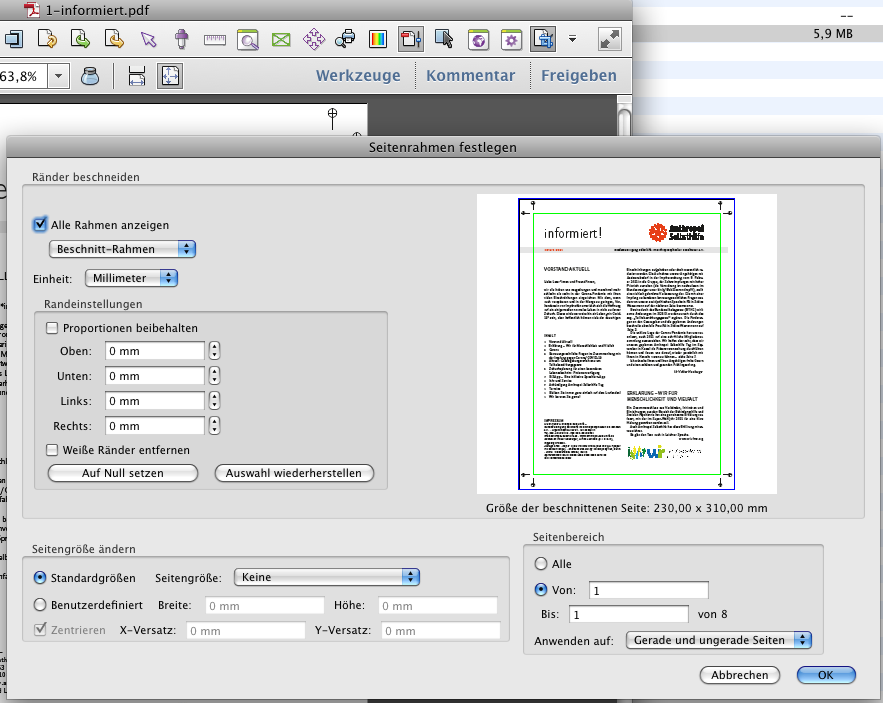Click the Rechts margin input field
This screenshot has height=703, width=883.
(155, 426)
